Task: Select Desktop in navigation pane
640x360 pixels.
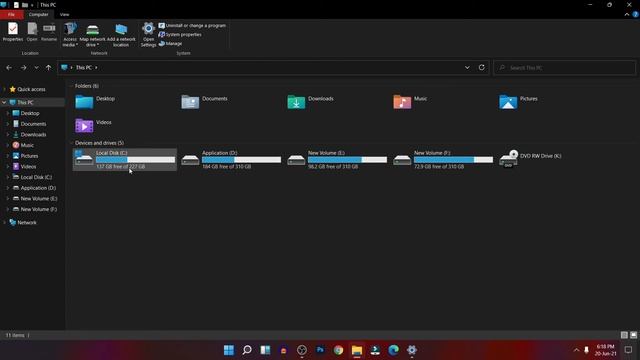Action: coord(30,113)
